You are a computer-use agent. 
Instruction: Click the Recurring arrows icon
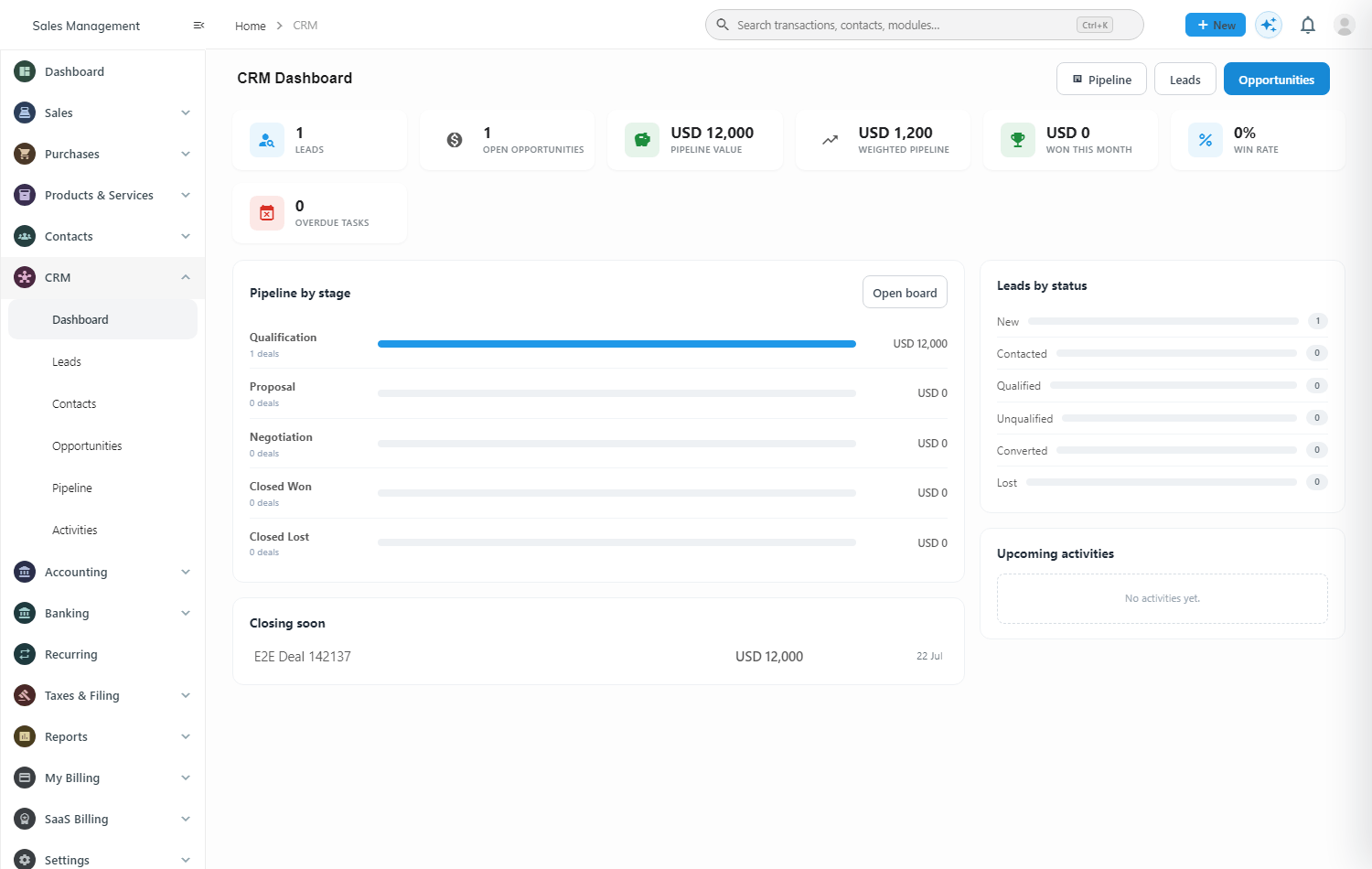pyautogui.click(x=25, y=654)
